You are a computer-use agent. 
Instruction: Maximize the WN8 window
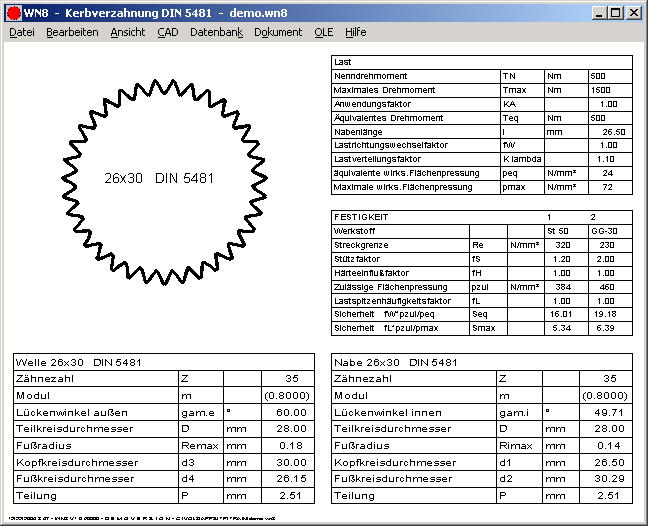tap(616, 12)
